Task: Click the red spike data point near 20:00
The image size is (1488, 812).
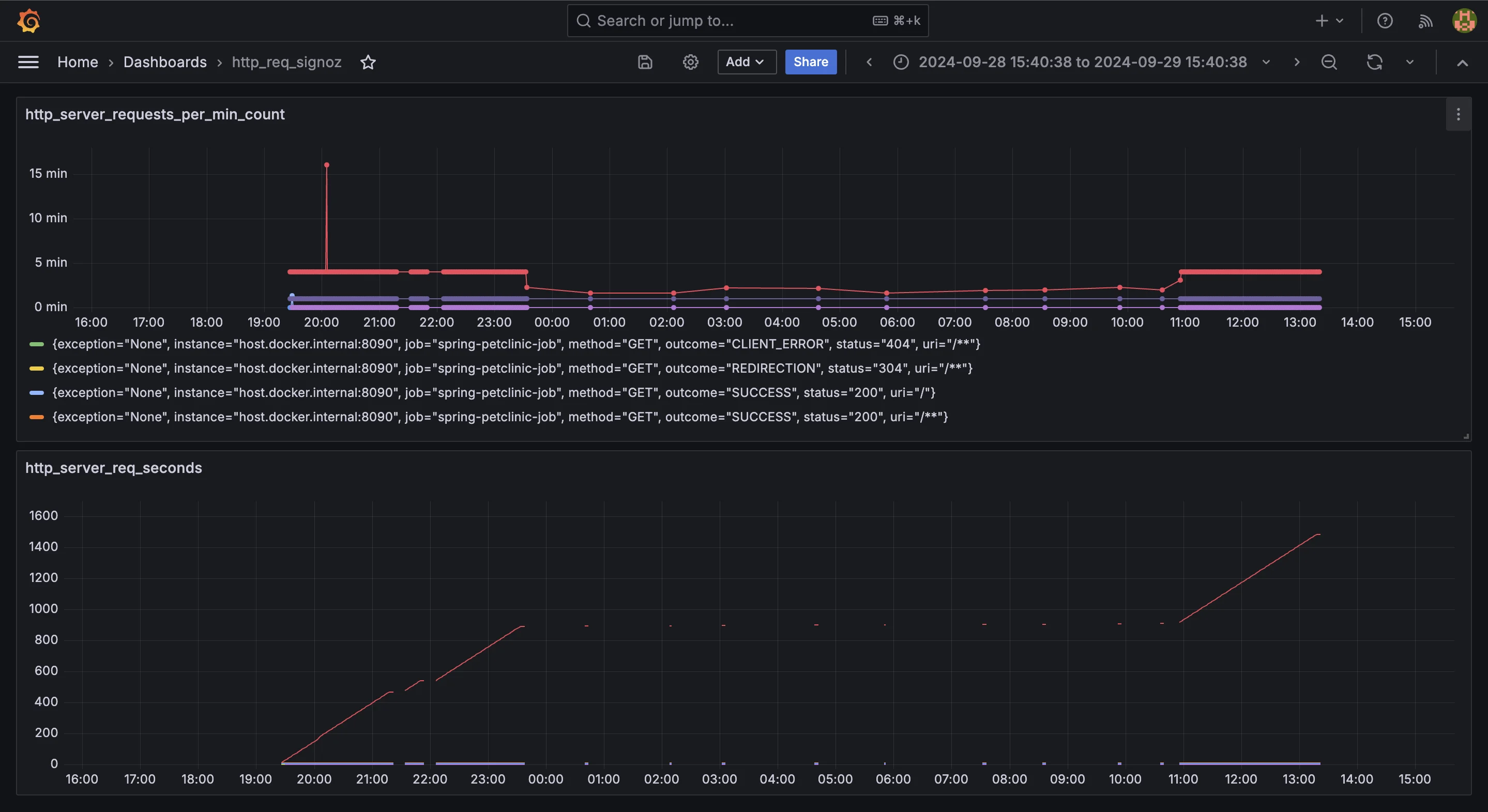Action: point(326,165)
